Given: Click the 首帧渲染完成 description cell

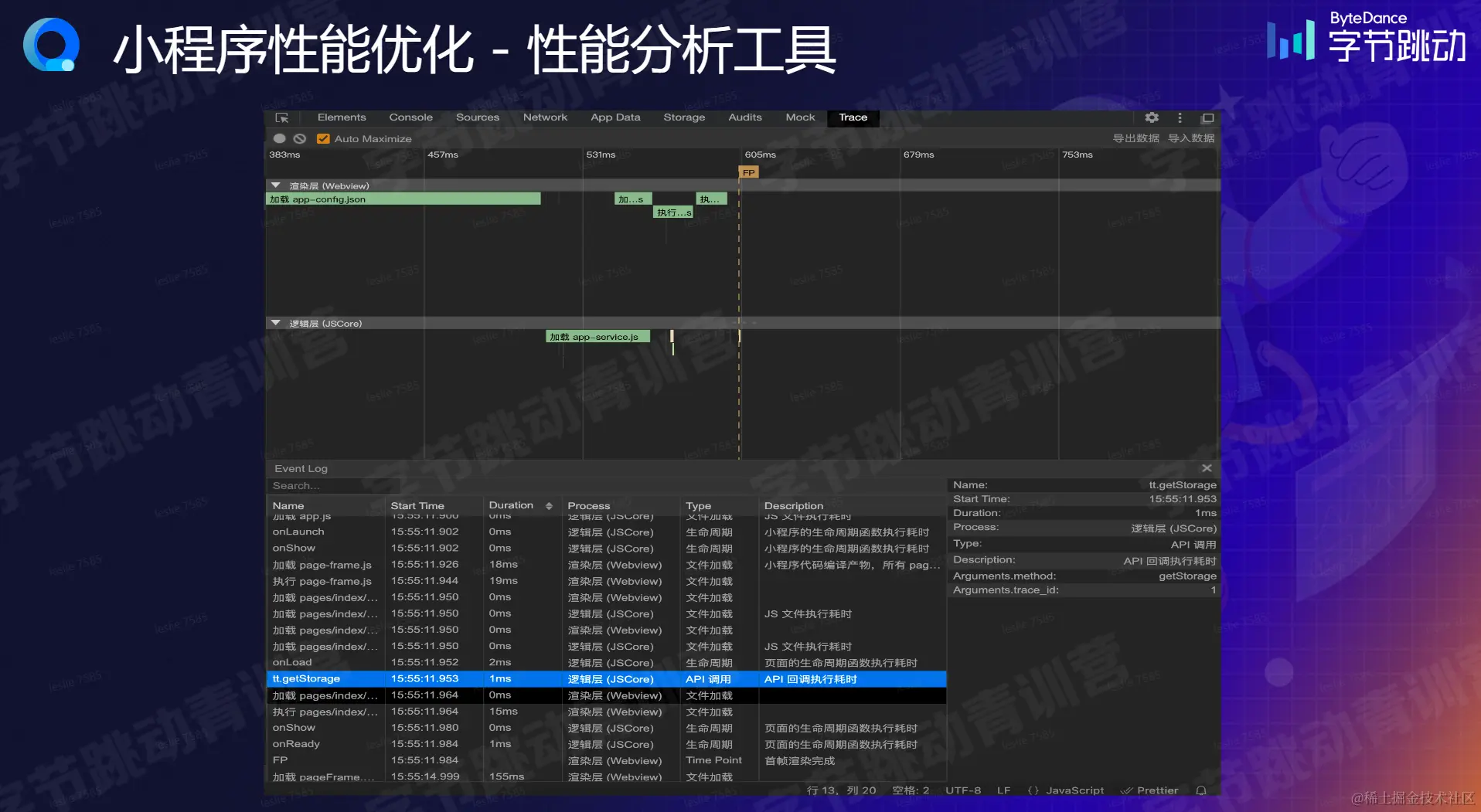Looking at the screenshot, I should coord(799,761).
